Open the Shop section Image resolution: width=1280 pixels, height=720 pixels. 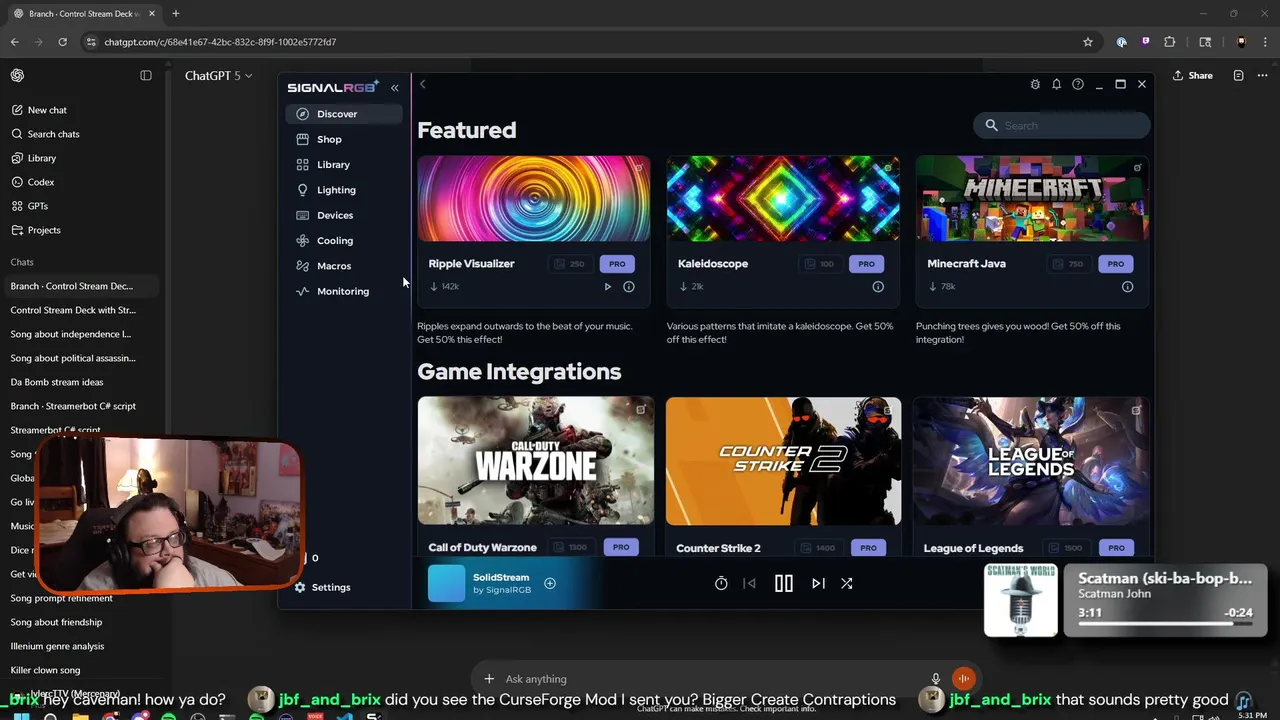(x=344, y=139)
